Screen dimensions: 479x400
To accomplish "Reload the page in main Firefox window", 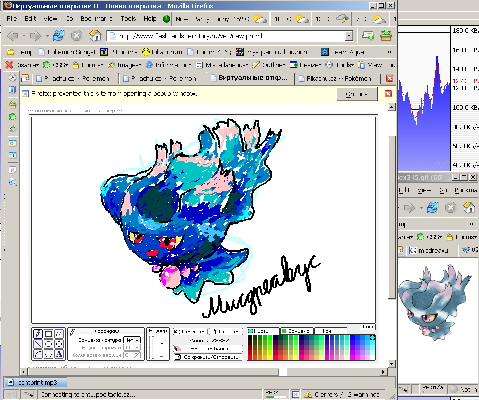I will click(x=58, y=36).
